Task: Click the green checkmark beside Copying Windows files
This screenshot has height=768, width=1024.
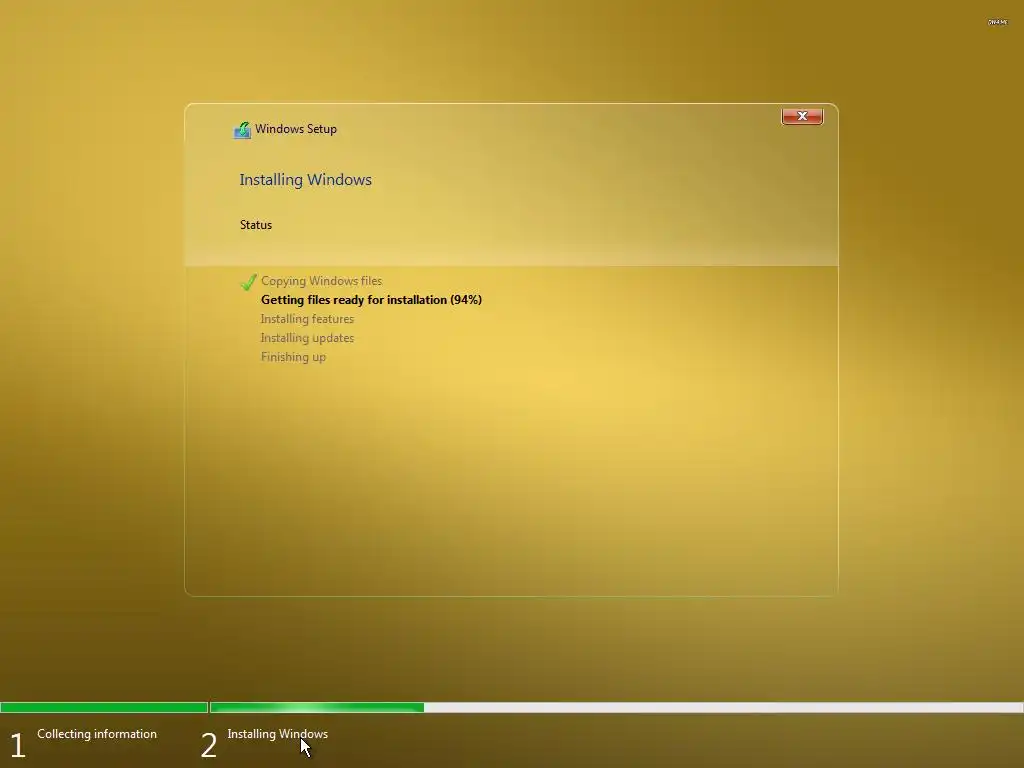Action: click(x=248, y=282)
